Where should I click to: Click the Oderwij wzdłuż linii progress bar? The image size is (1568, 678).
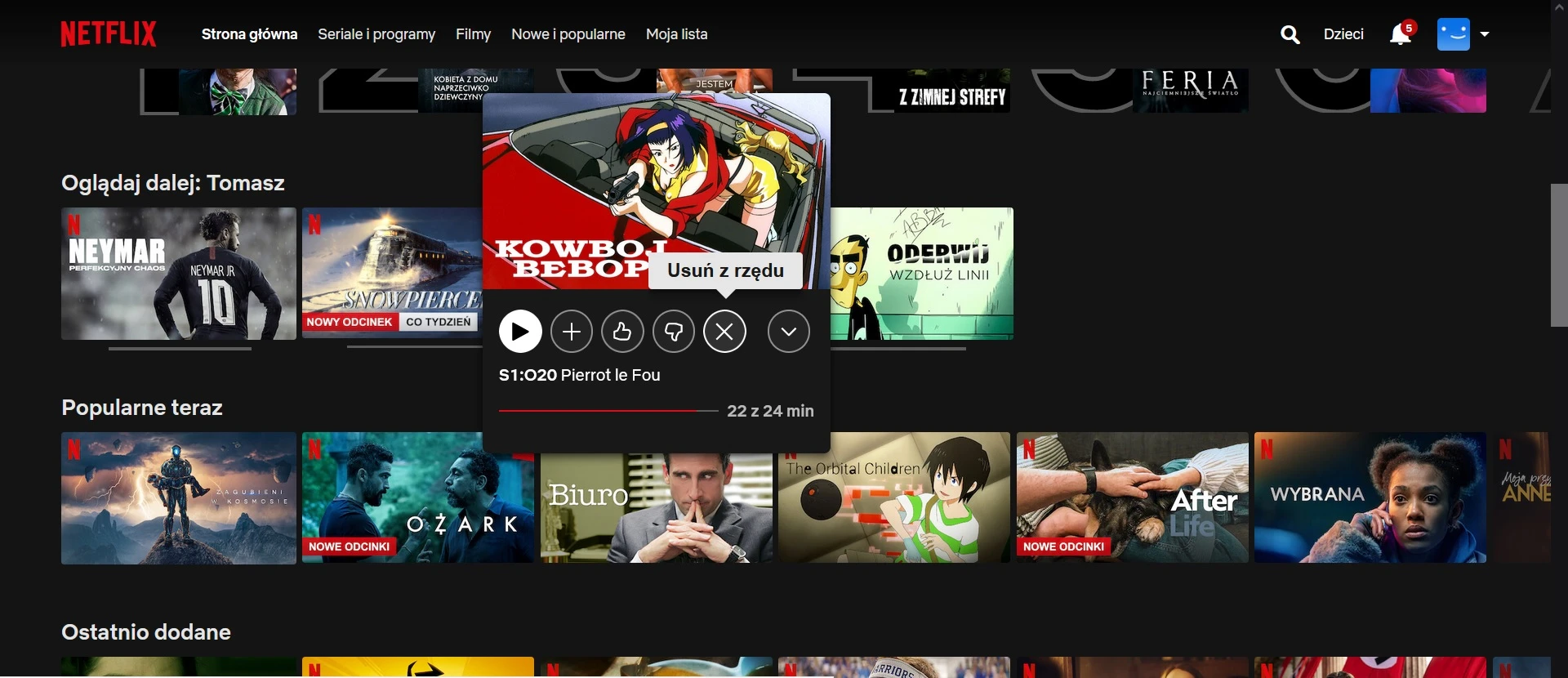[x=898, y=349]
